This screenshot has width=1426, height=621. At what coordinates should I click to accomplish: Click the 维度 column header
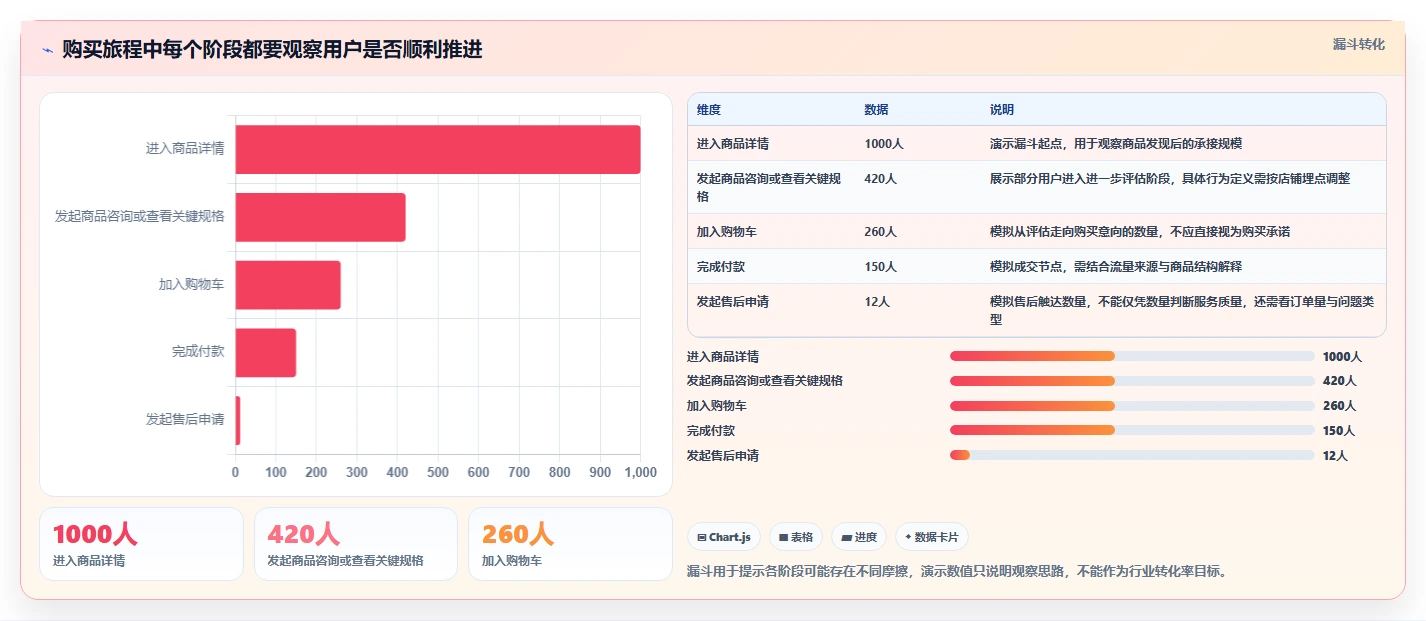click(x=709, y=110)
